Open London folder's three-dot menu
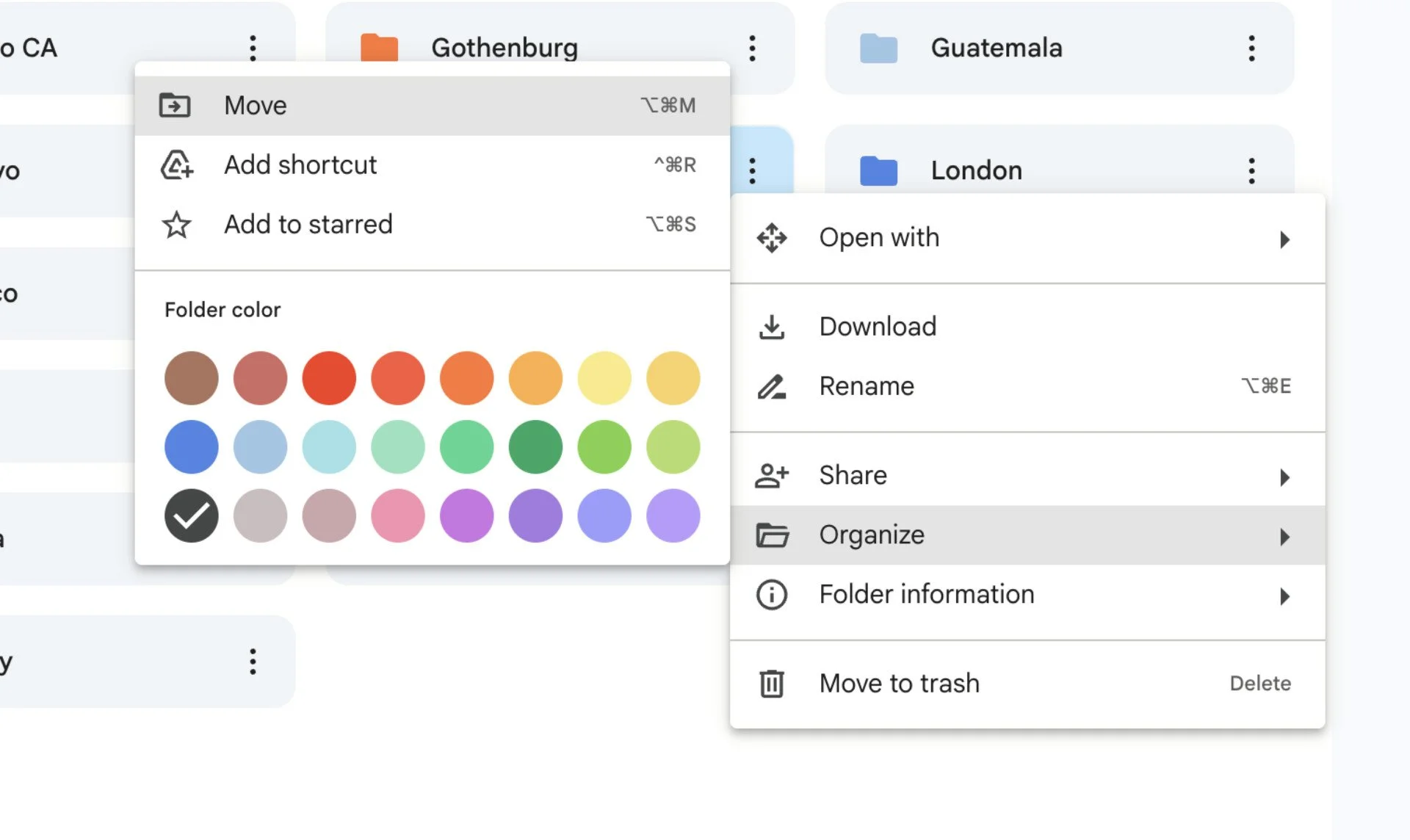 coord(1252,171)
